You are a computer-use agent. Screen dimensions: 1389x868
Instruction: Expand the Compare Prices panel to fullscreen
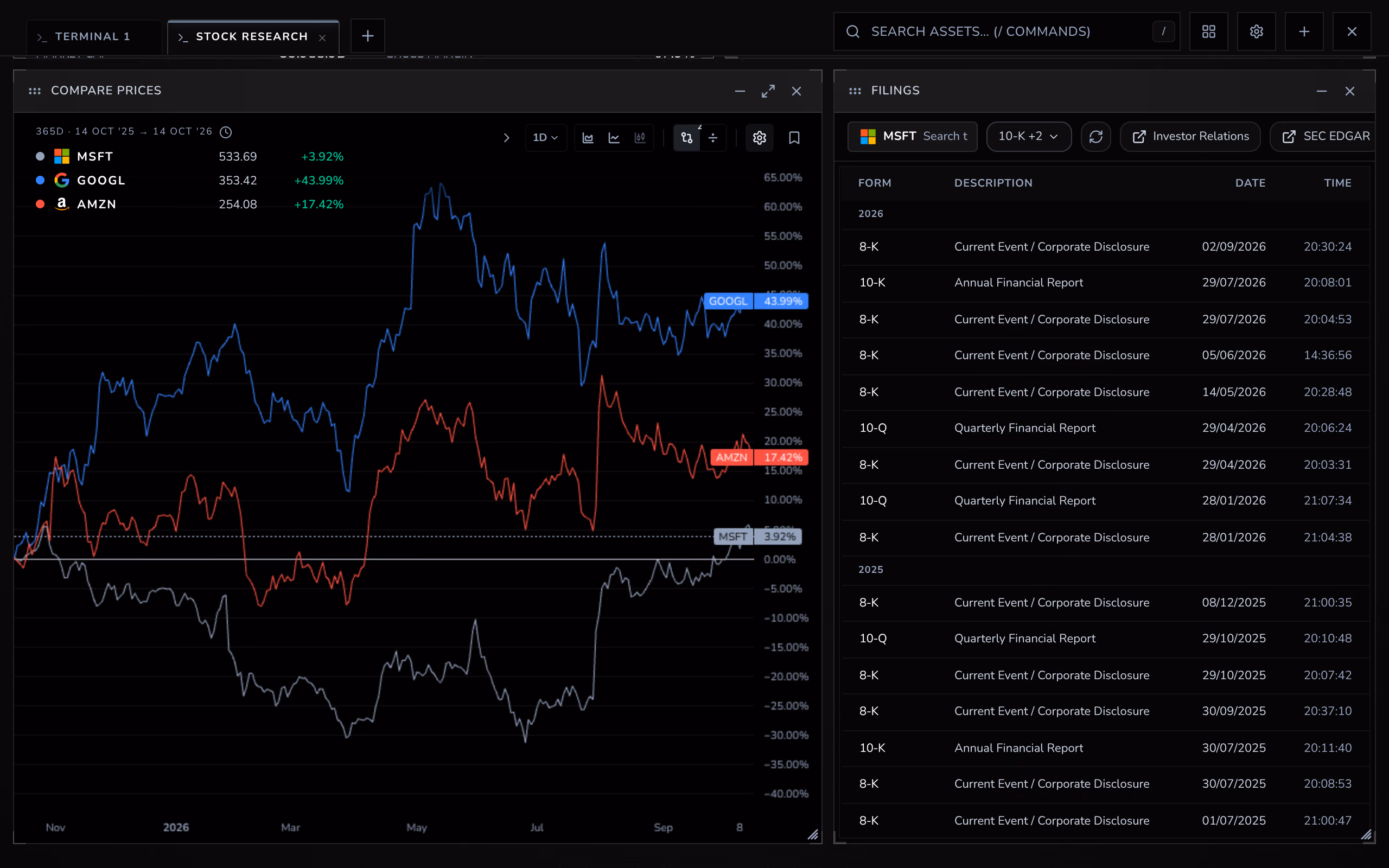point(768,91)
